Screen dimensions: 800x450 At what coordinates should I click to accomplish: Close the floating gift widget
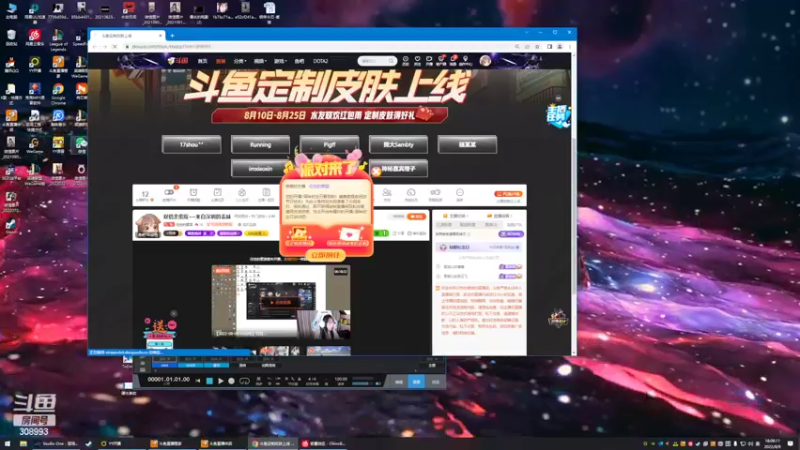pos(173,313)
